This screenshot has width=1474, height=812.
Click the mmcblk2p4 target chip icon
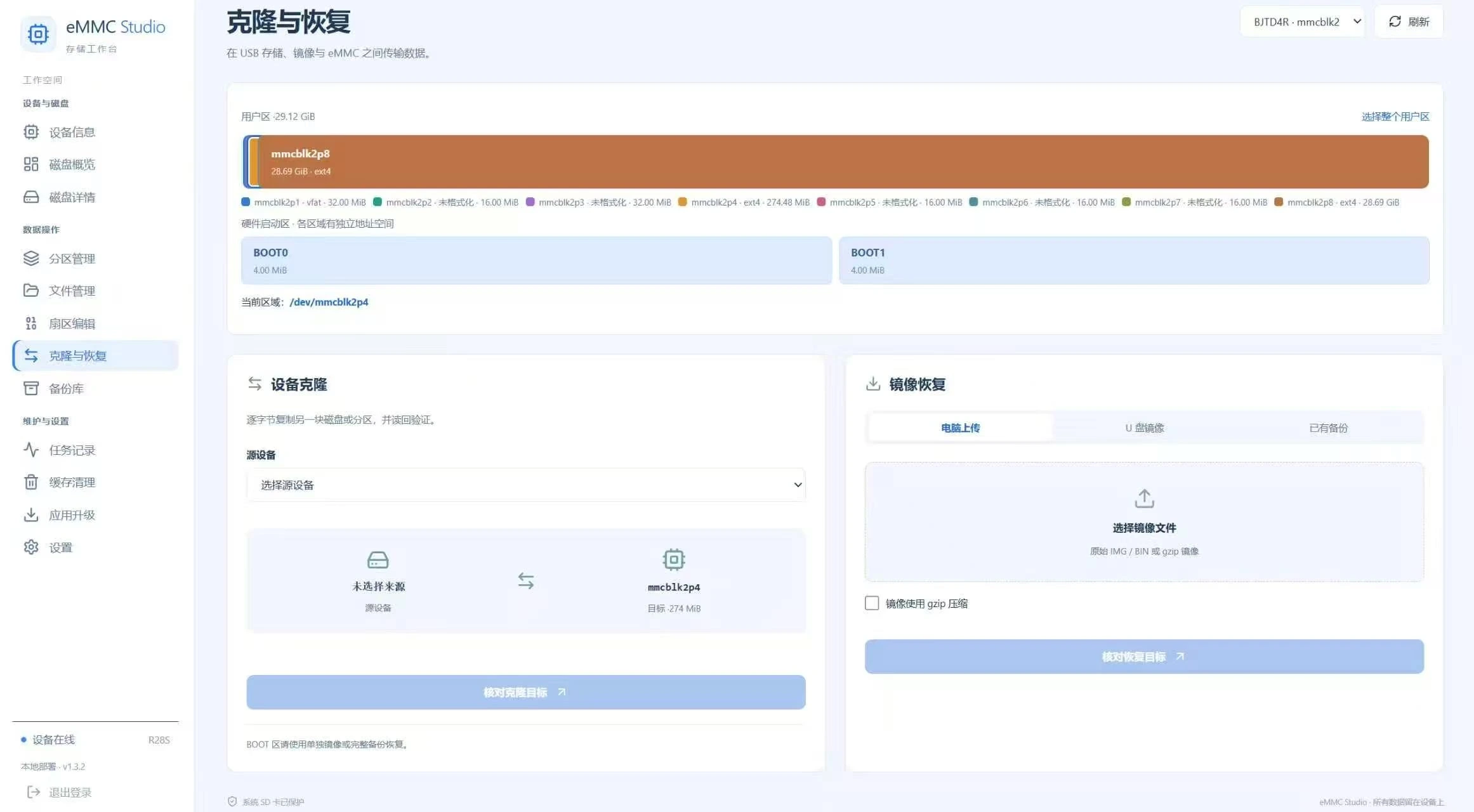pos(674,560)
